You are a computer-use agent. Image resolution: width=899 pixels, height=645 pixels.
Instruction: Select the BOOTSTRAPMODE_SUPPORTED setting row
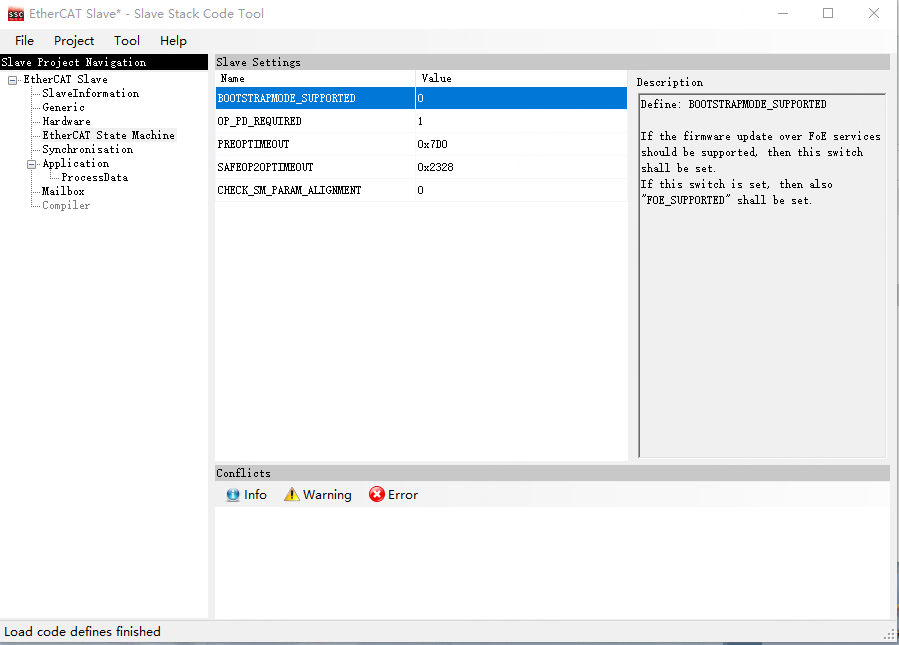tap(421, 98)
